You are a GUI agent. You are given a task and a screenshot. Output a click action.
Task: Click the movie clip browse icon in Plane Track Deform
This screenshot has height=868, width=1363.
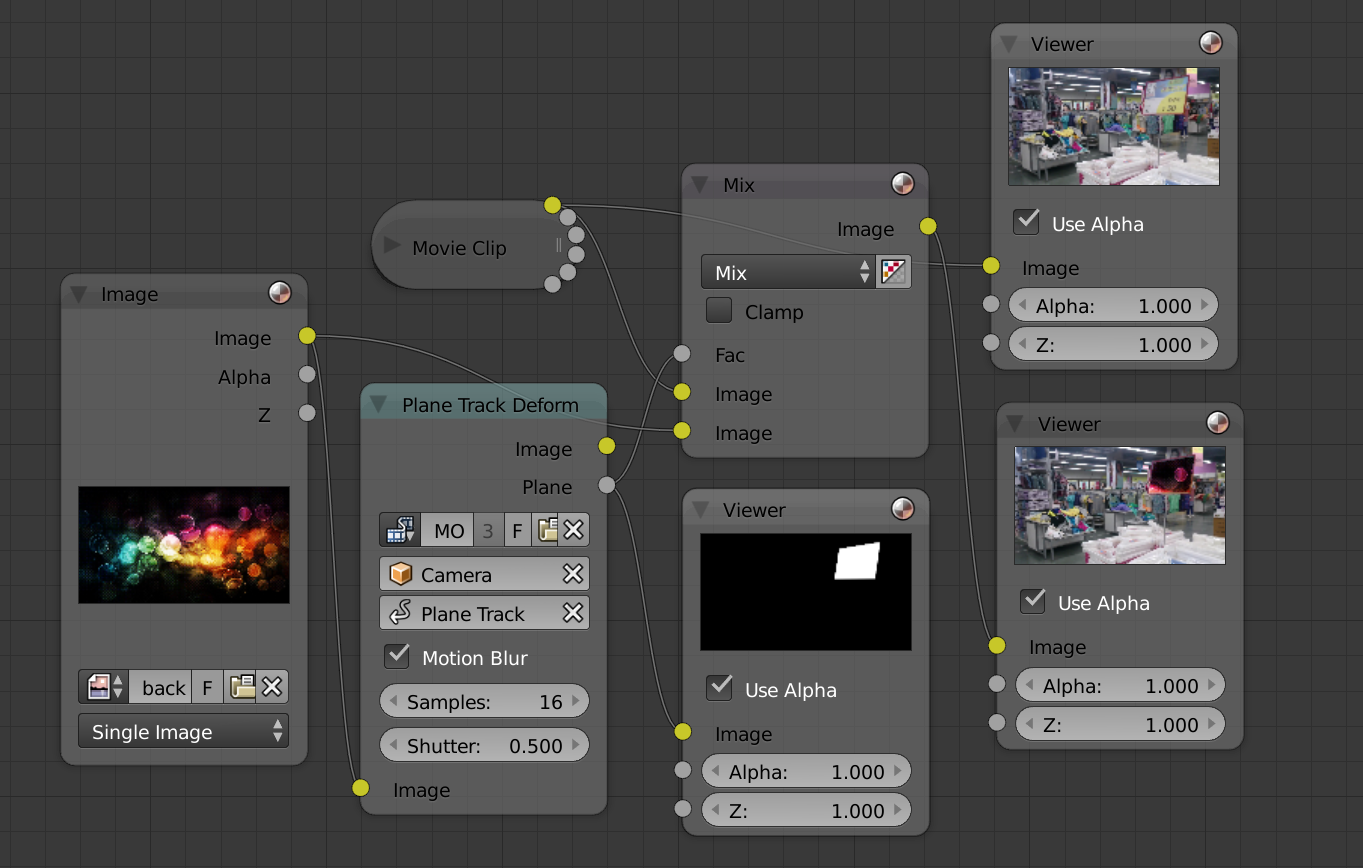[400, 530]
